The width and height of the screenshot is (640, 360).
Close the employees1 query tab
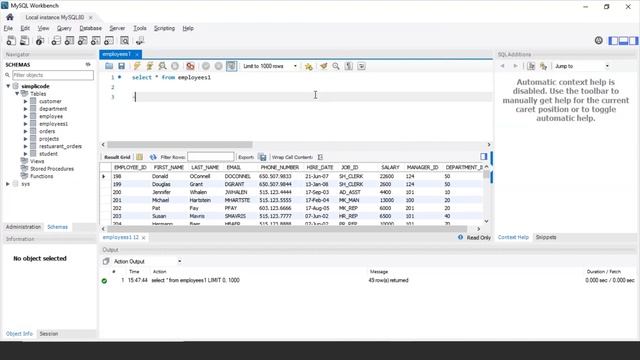pyautogui.click(x=137, y=54)
